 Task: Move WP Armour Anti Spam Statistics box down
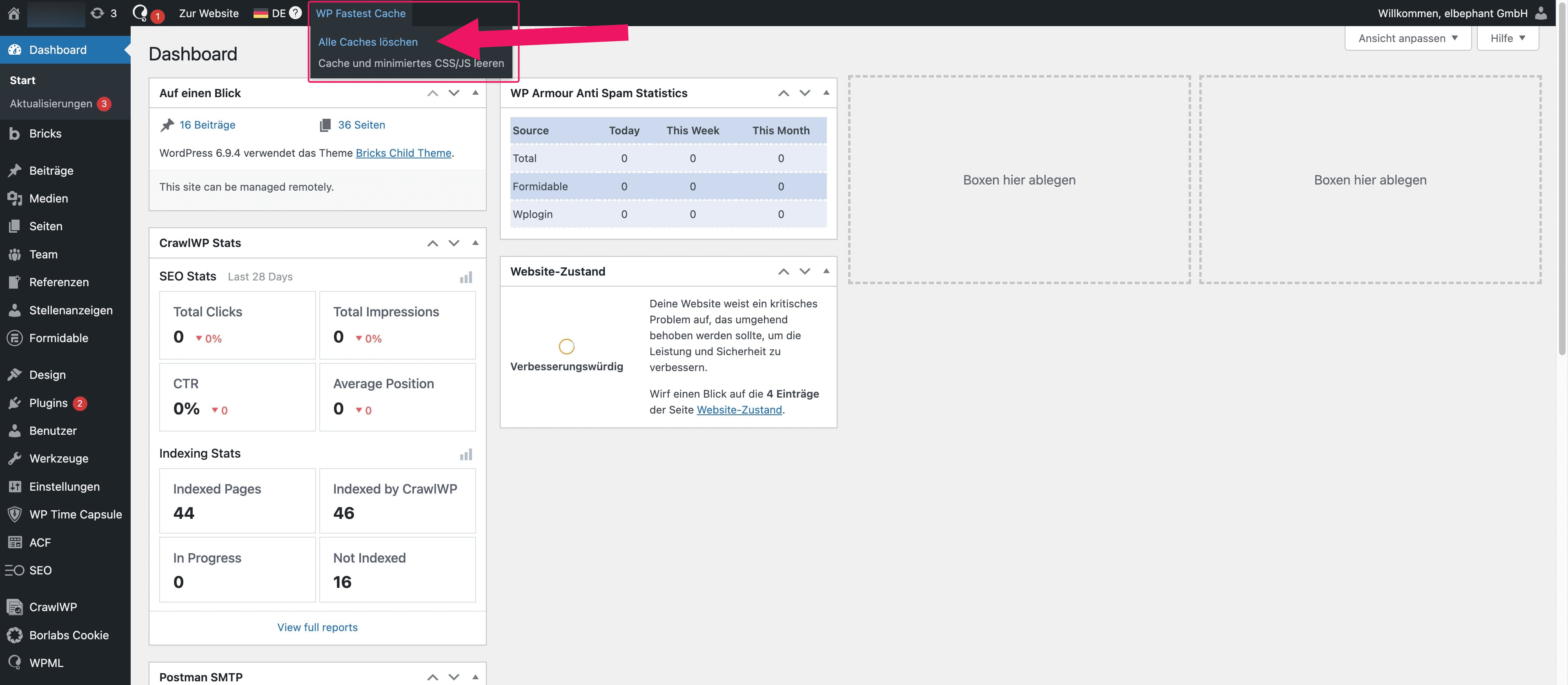point(805,93)
